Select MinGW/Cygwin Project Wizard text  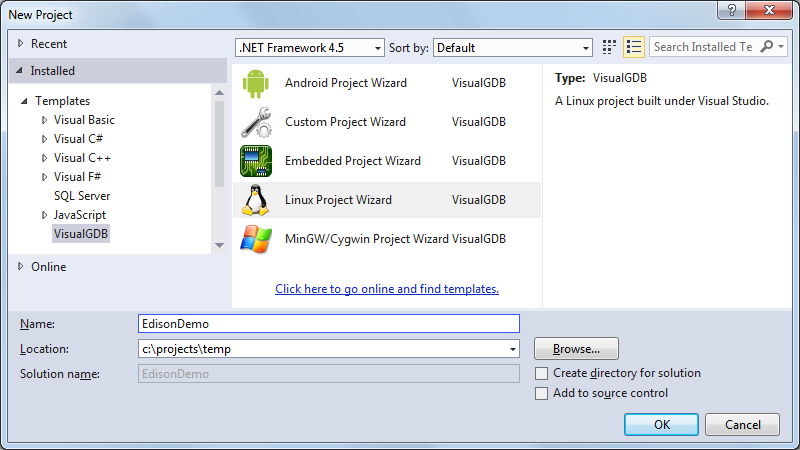[x=366, y=239]
